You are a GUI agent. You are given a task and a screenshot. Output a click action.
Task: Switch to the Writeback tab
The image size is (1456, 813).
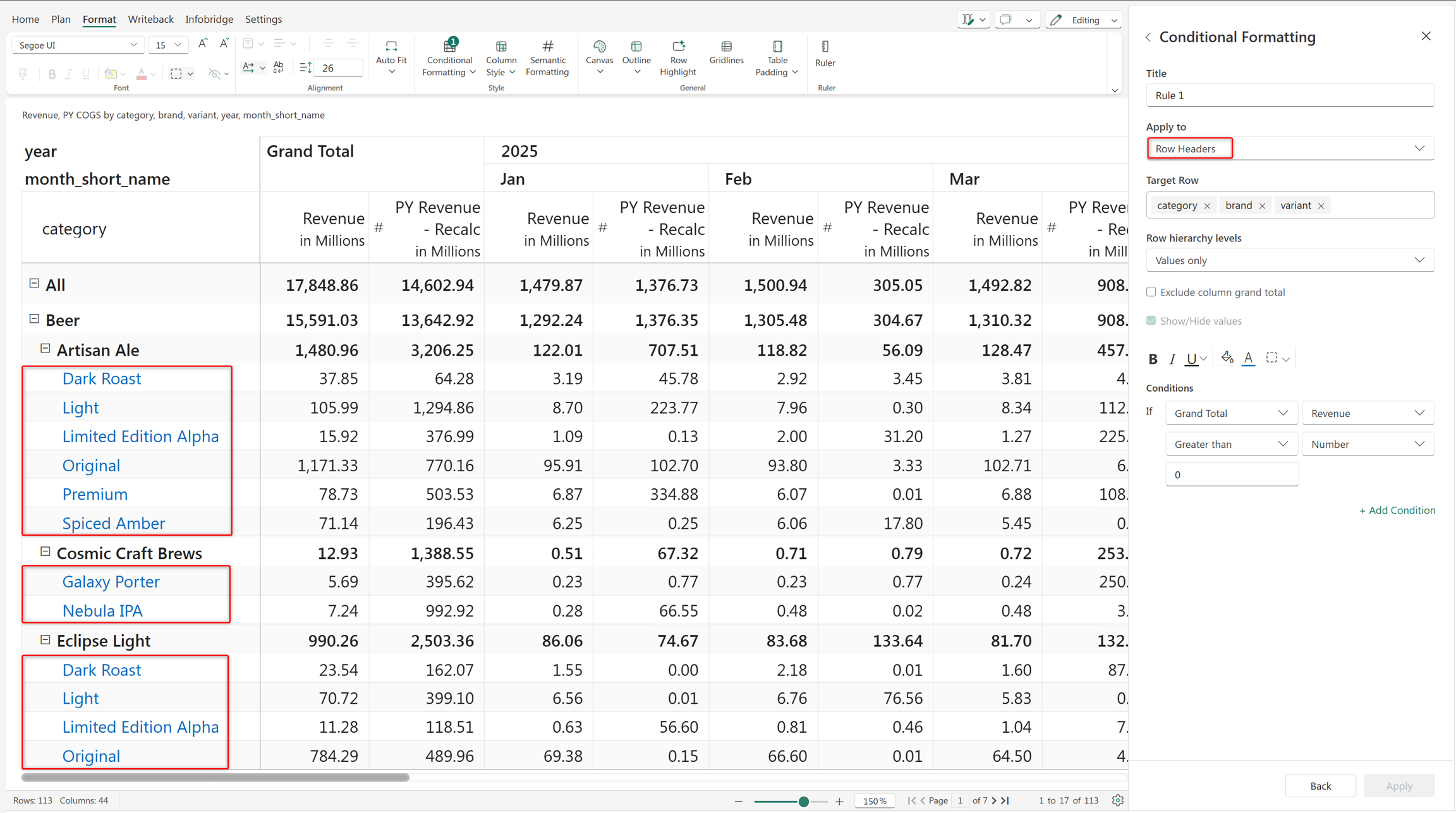(150, 19)
